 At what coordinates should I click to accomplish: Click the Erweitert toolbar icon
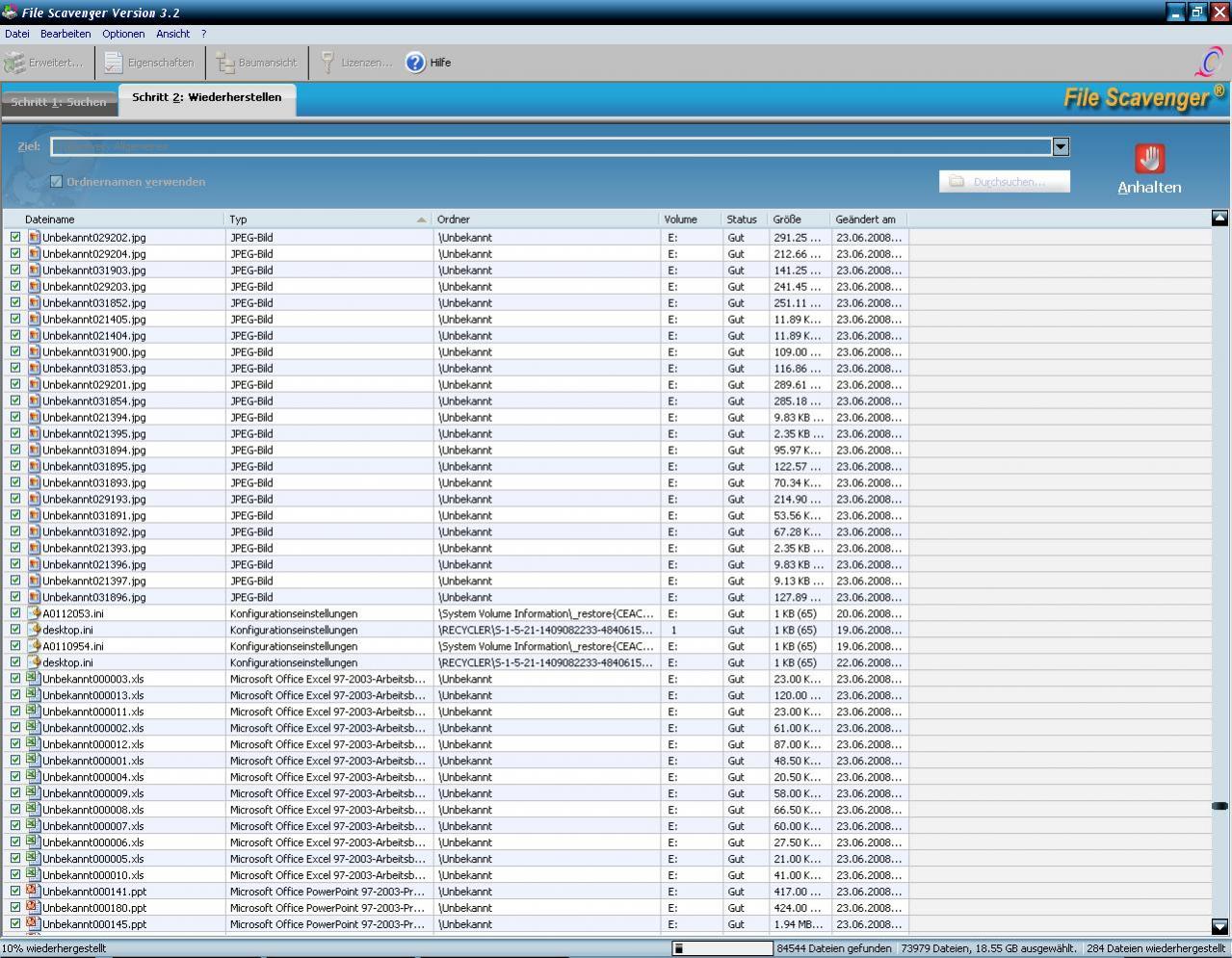(x=14, y=63)
